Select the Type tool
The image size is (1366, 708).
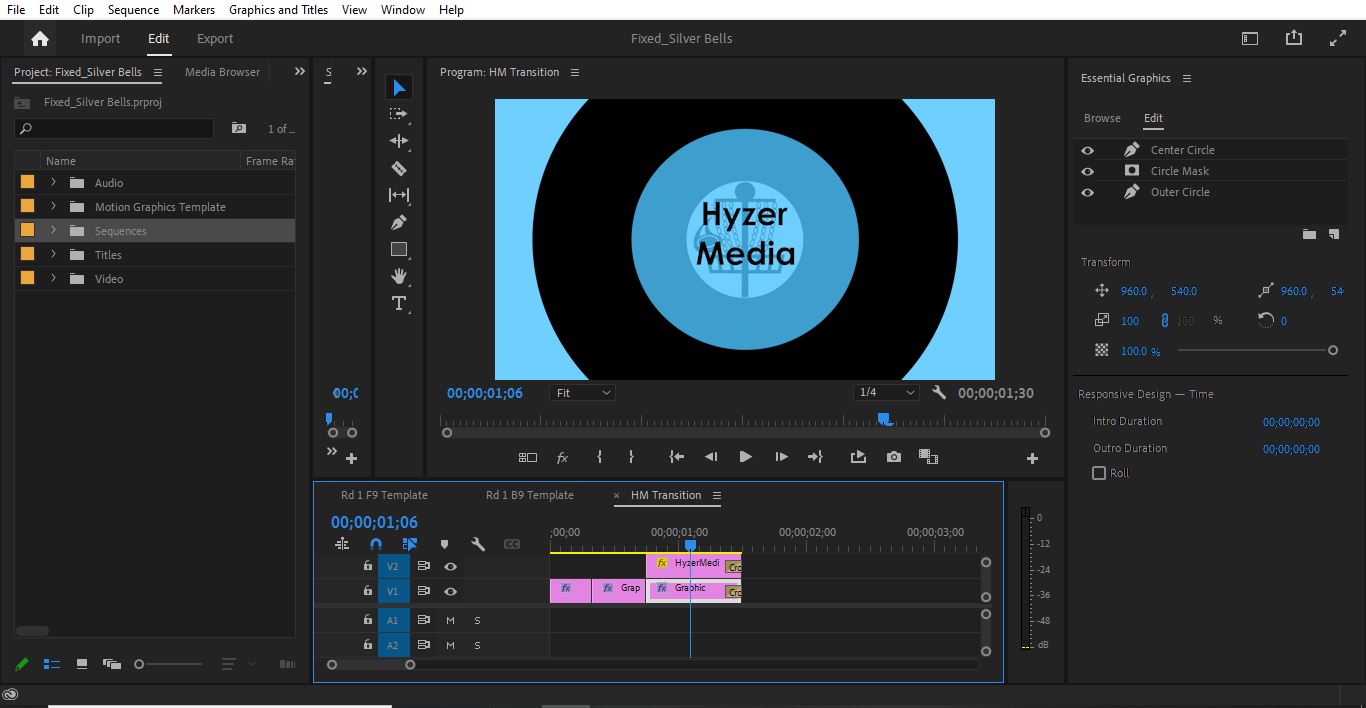coord(399,304)
